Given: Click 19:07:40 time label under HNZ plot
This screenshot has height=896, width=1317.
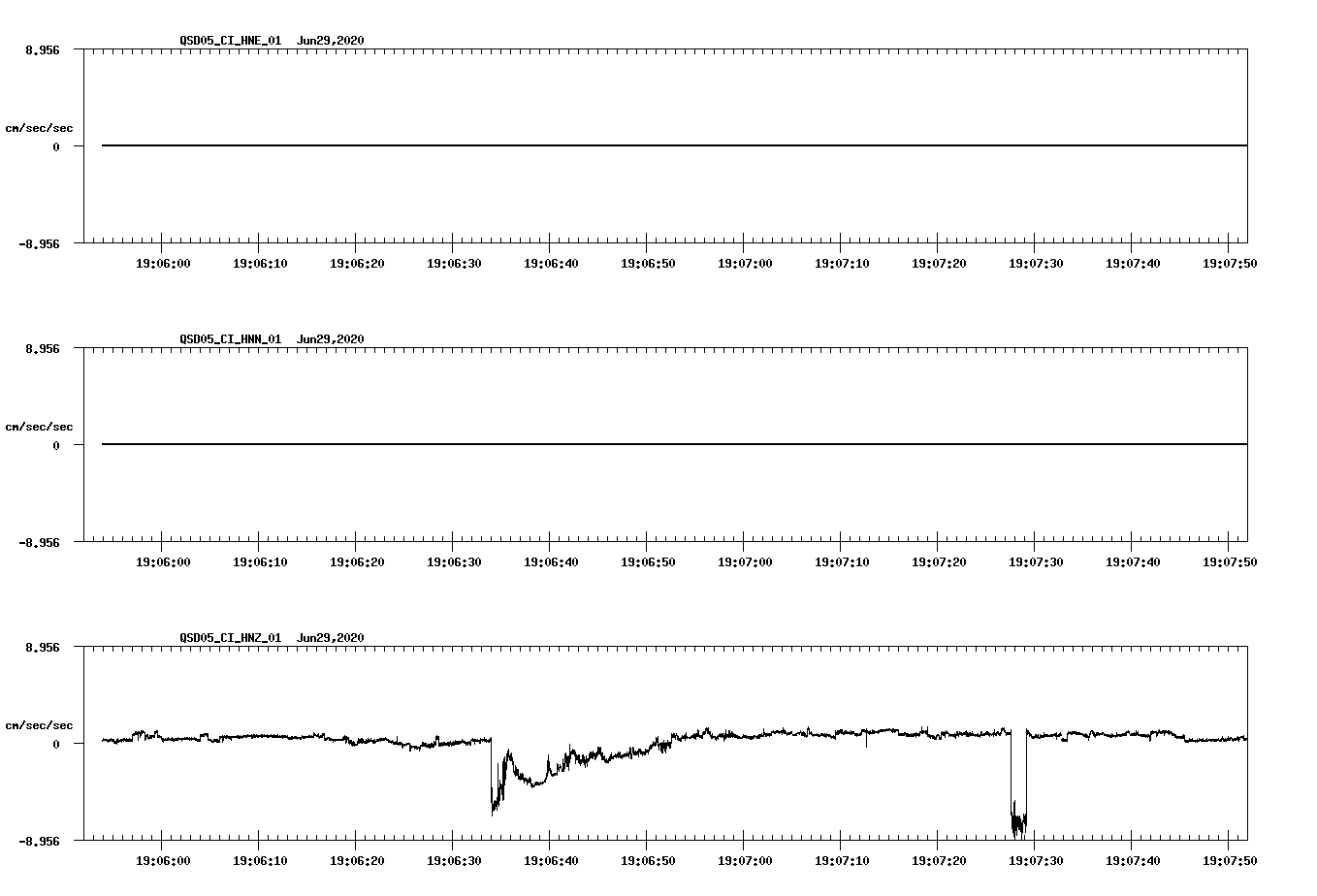Looking at the screenshot, I should coord(1133,861).
